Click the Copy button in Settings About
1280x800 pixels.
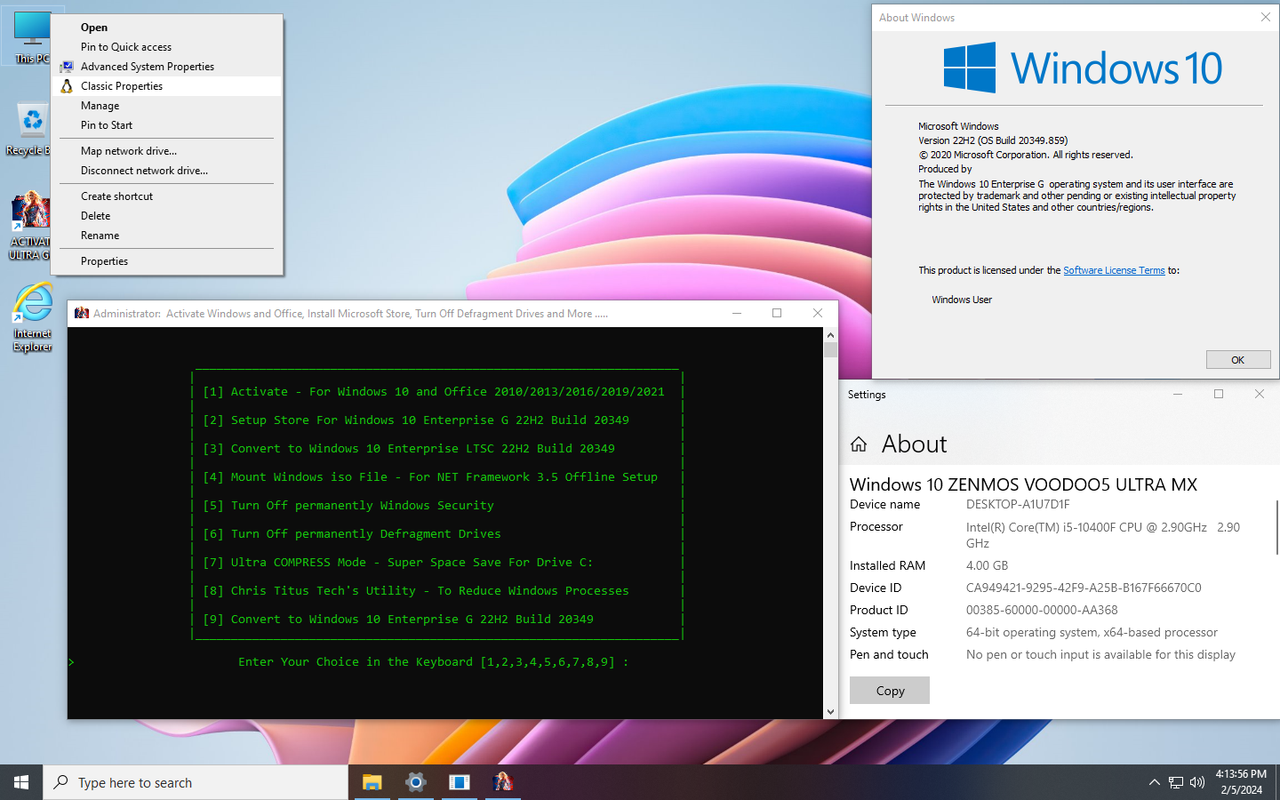[890, 690]
